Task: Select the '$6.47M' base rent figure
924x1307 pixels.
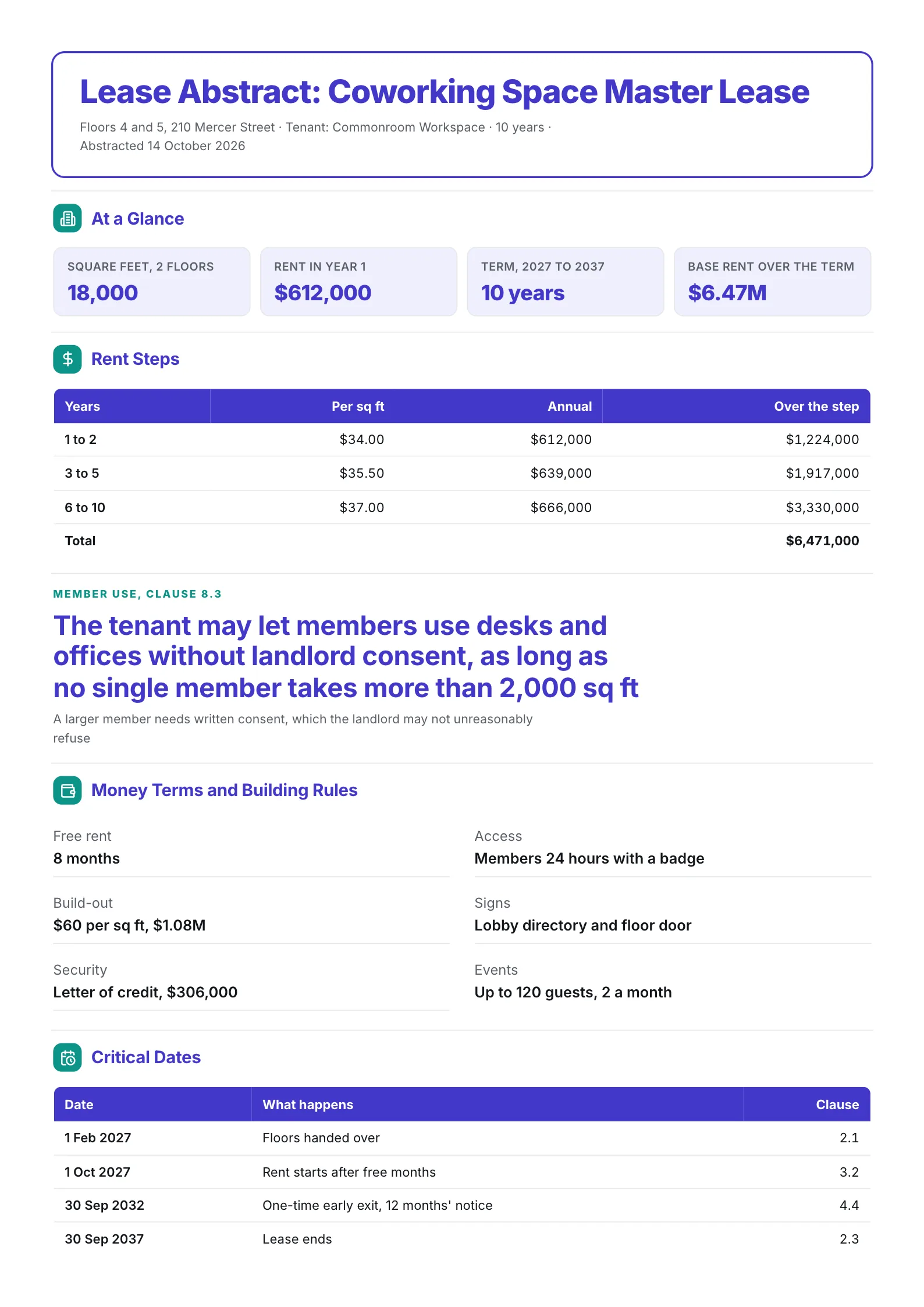Action: [x=727, y=293]
